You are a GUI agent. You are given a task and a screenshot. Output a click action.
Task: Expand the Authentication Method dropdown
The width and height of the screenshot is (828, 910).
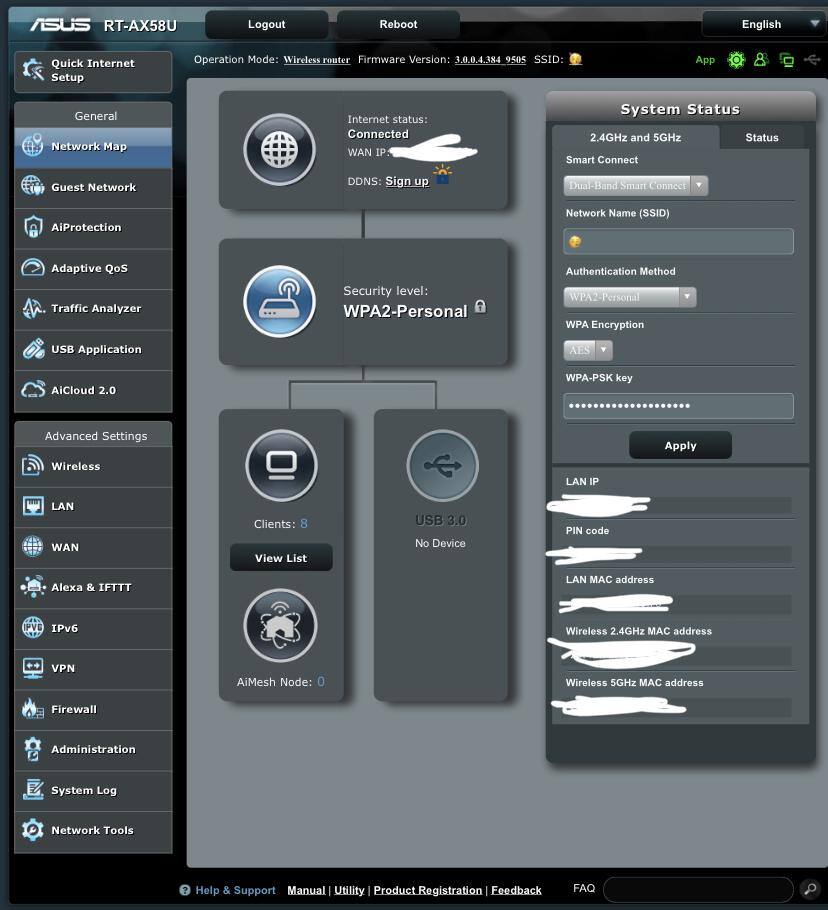(x=630, y=297)
